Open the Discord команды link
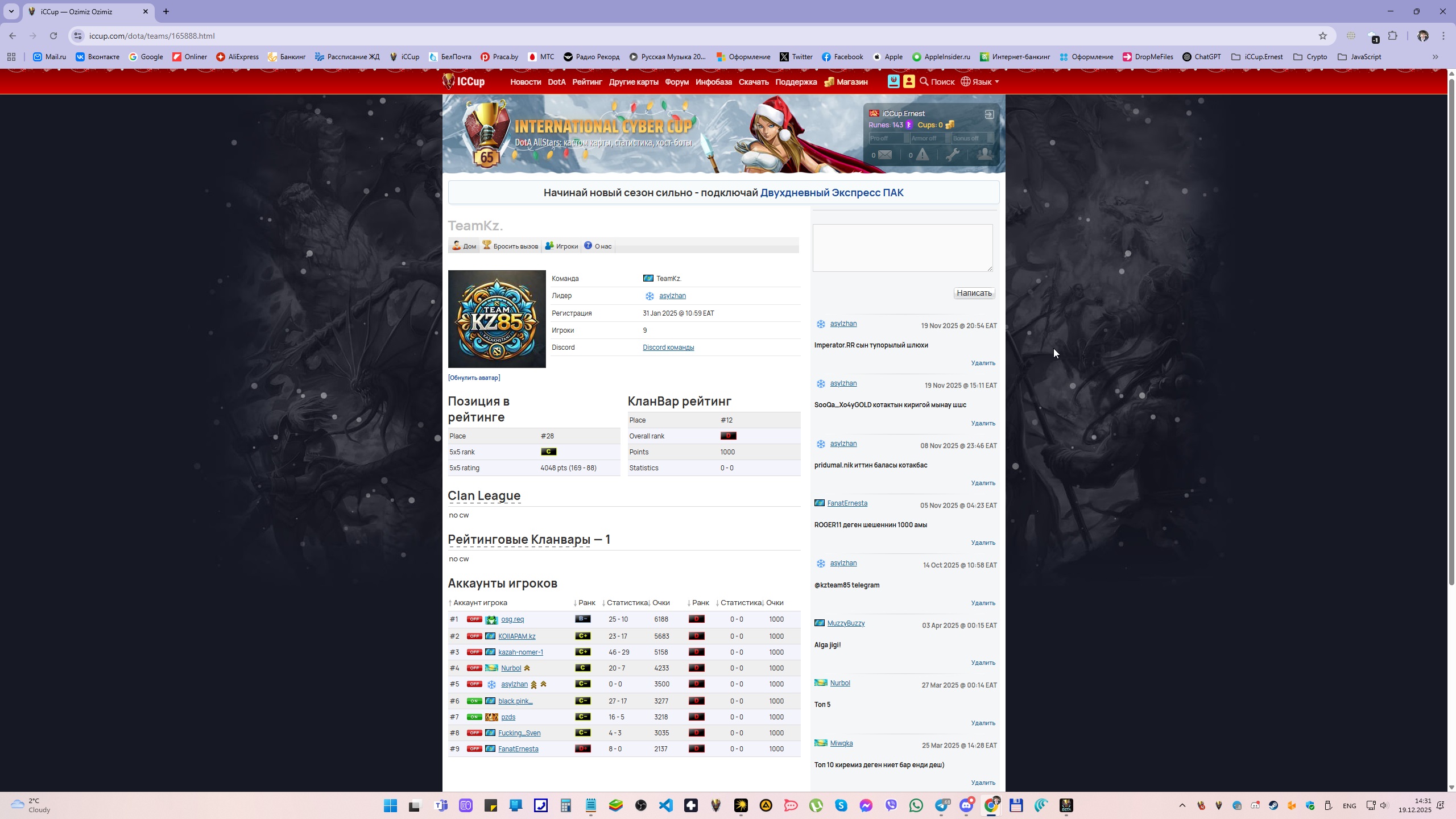The image size is (1456, 819). click(668, 348)
